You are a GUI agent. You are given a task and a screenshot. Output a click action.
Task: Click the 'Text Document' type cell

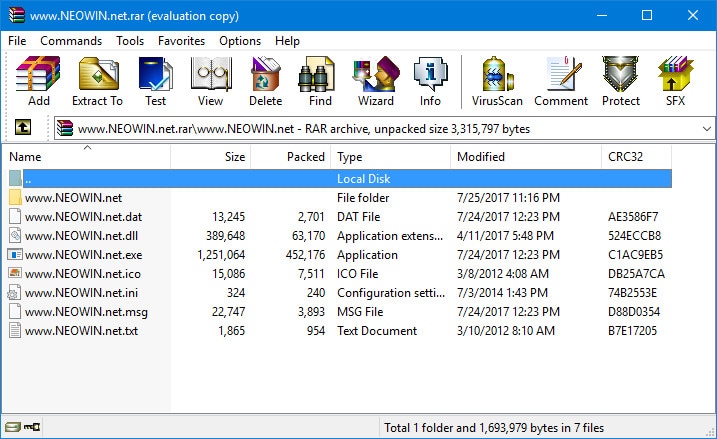coord(377,331)
